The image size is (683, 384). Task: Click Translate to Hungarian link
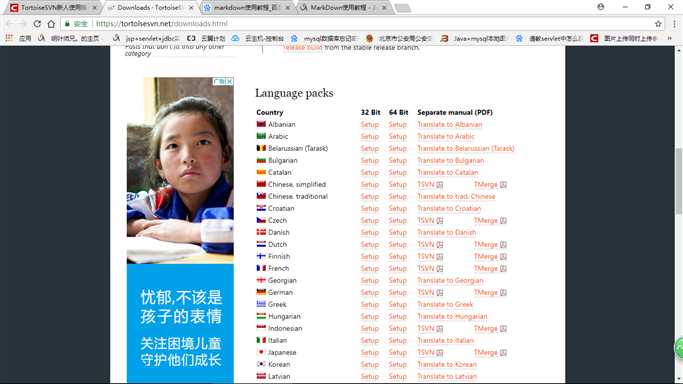click(452, 317)
